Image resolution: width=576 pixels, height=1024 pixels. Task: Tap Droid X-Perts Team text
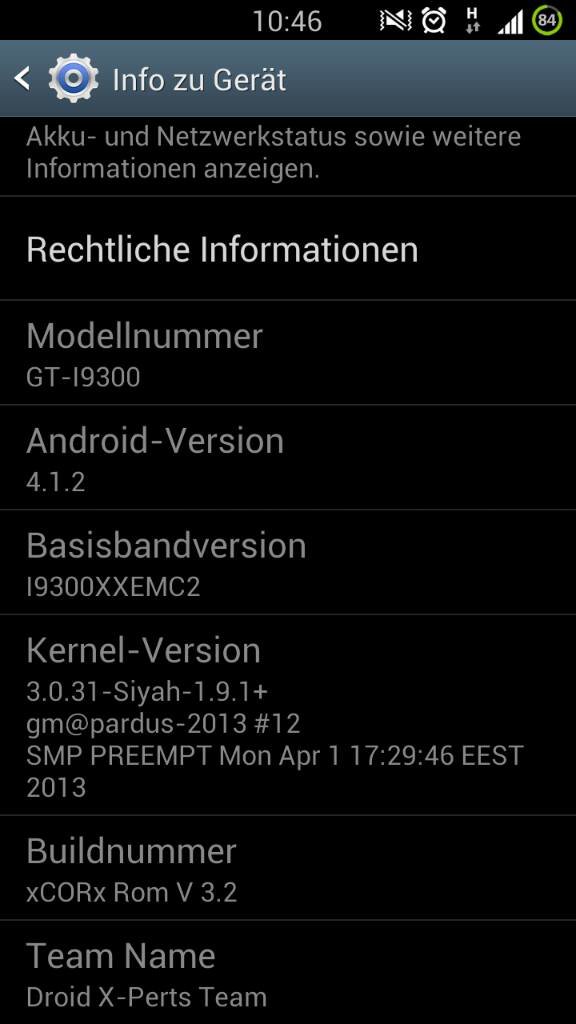coord(146,997)
